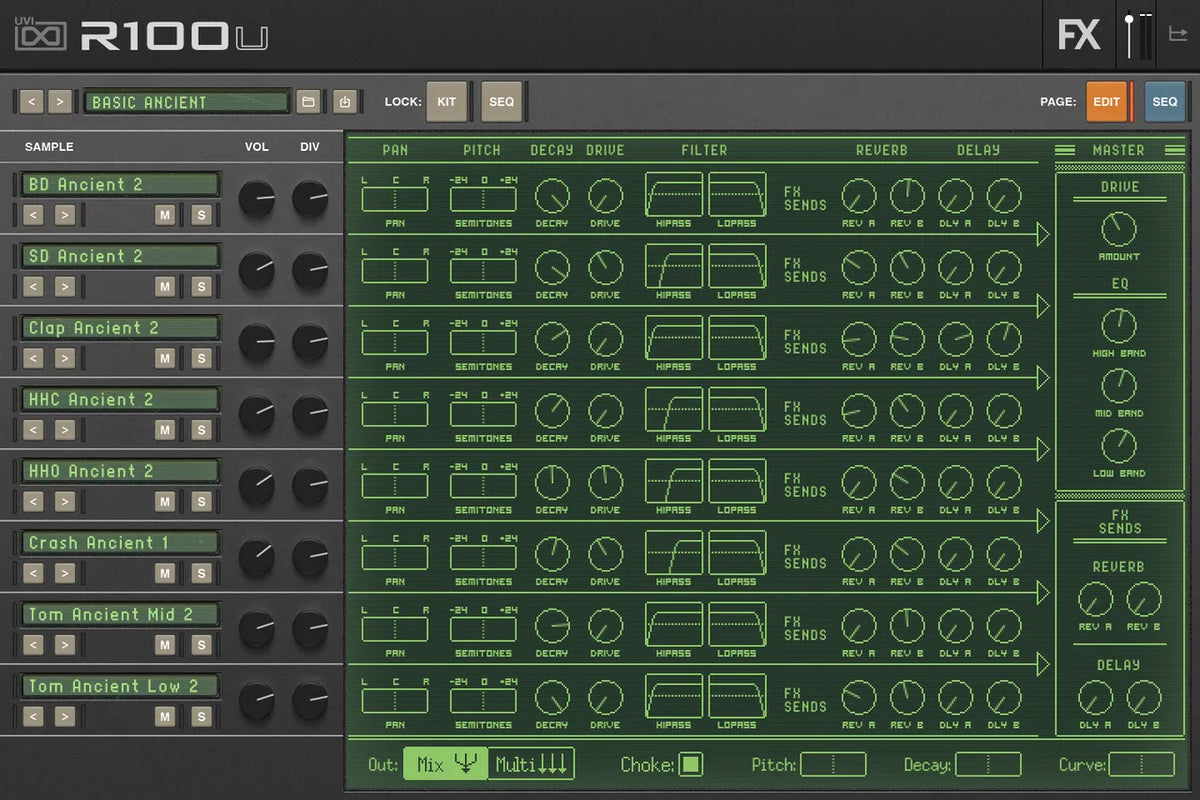1200x800 pixels.
Task: Go to previous preset with left arrow
Action: (31, 102)
